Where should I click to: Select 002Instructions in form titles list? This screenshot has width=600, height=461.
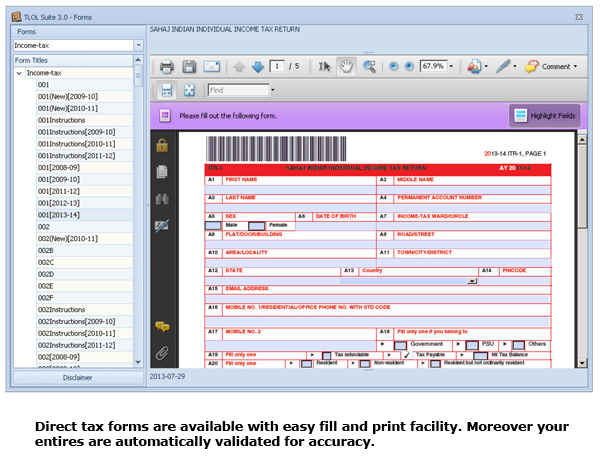[x=61, y=310]
